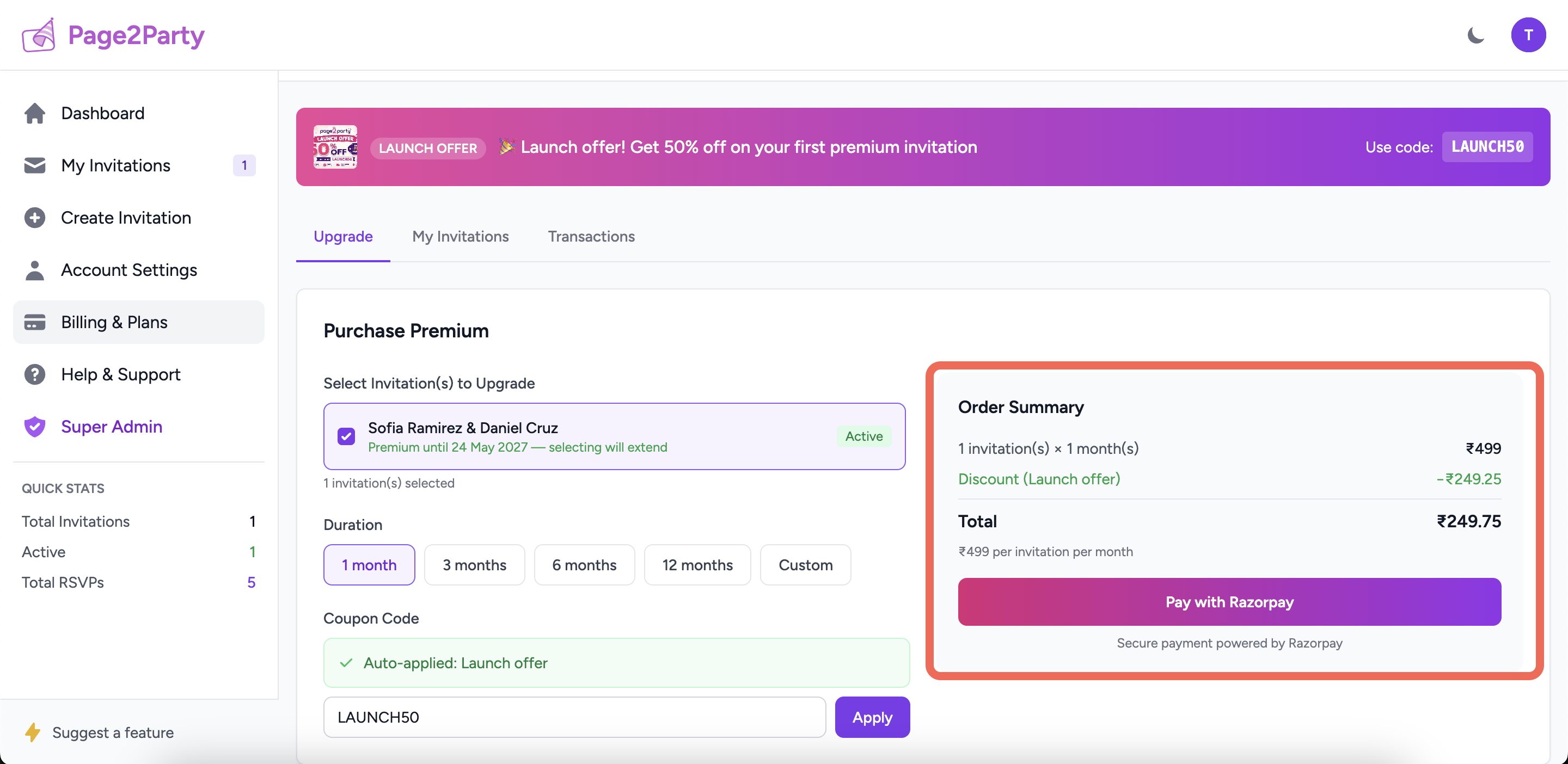Click the Total RSVPs stat value 5
The image size is (1568, 764).
coord(251,583)
